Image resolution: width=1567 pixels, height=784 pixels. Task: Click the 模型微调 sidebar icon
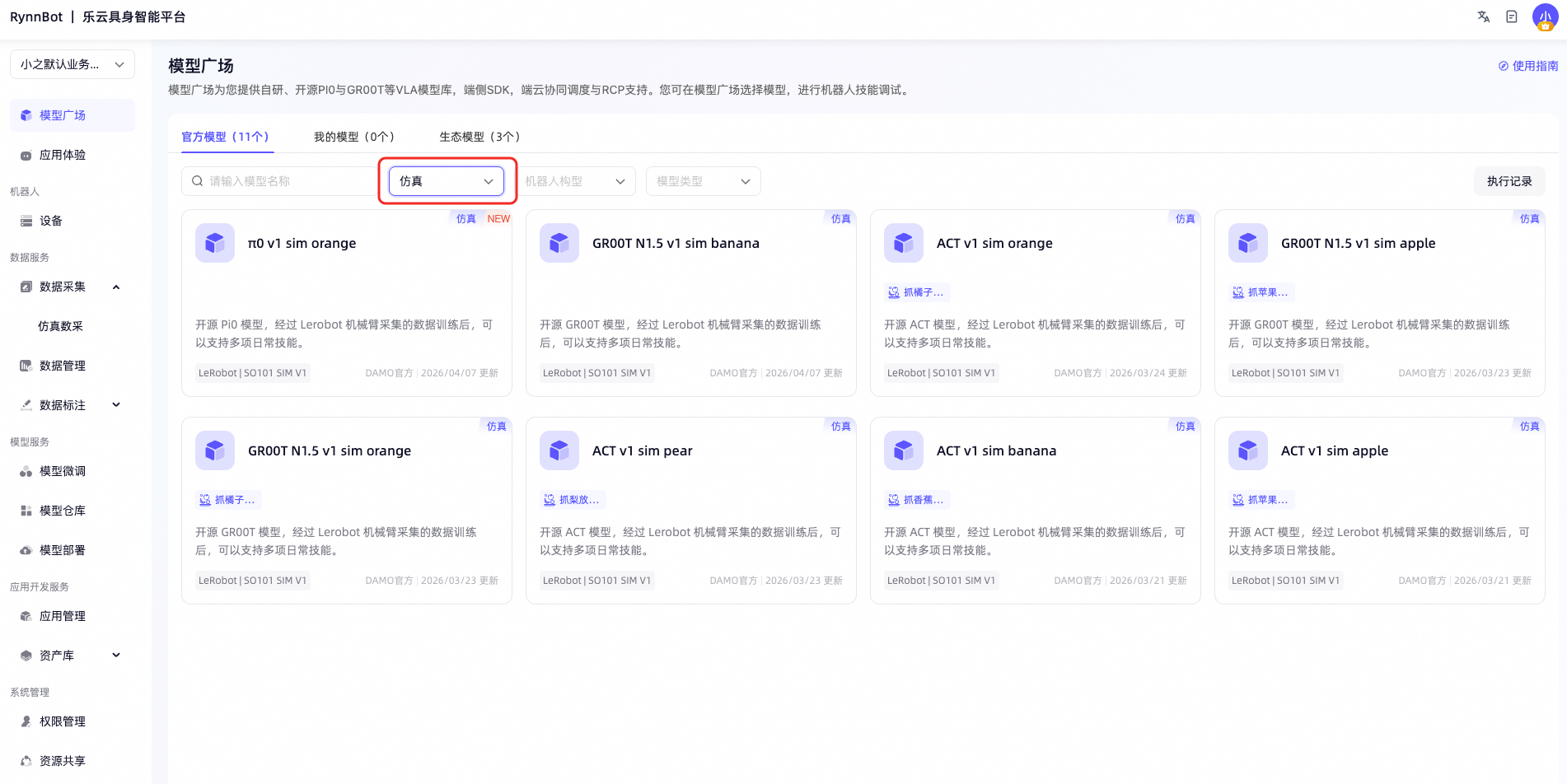tap(26, 471)
